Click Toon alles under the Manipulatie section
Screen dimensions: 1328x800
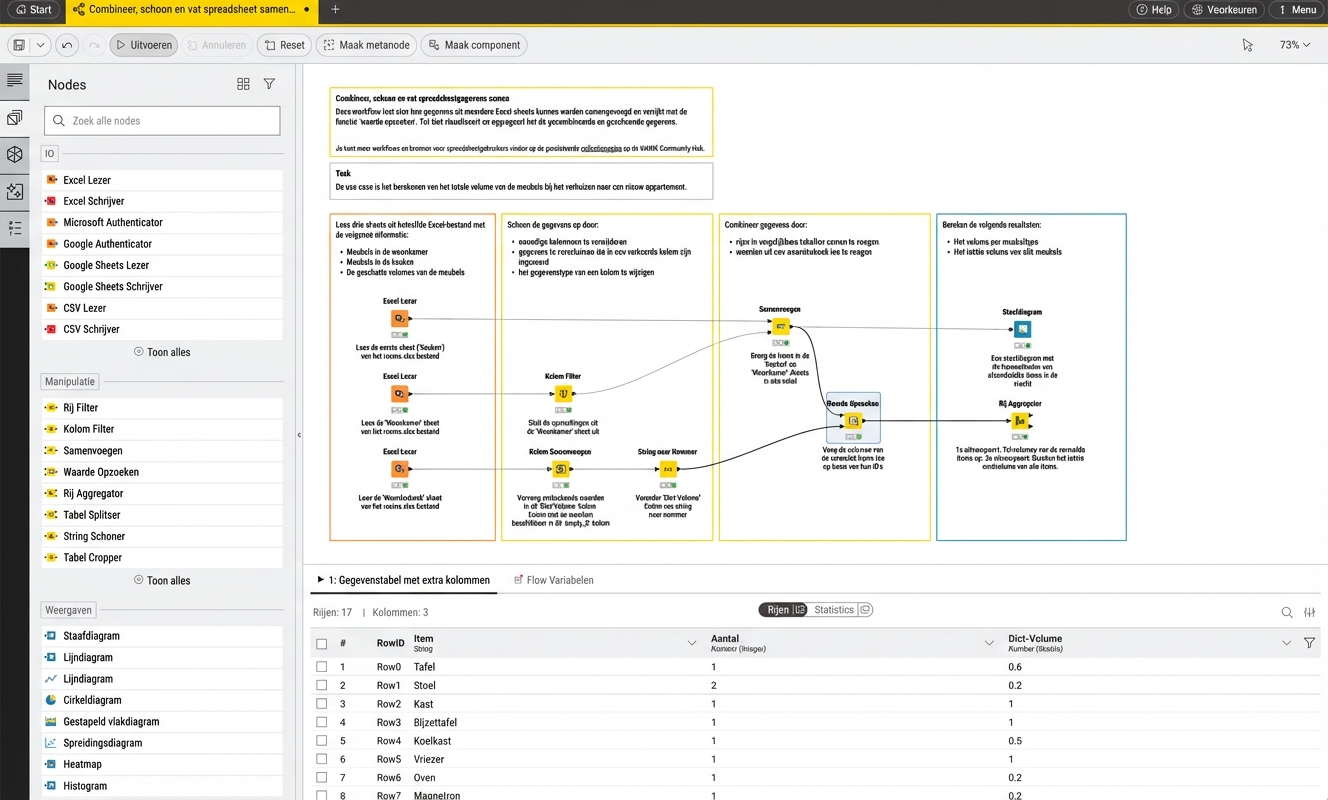161,580
